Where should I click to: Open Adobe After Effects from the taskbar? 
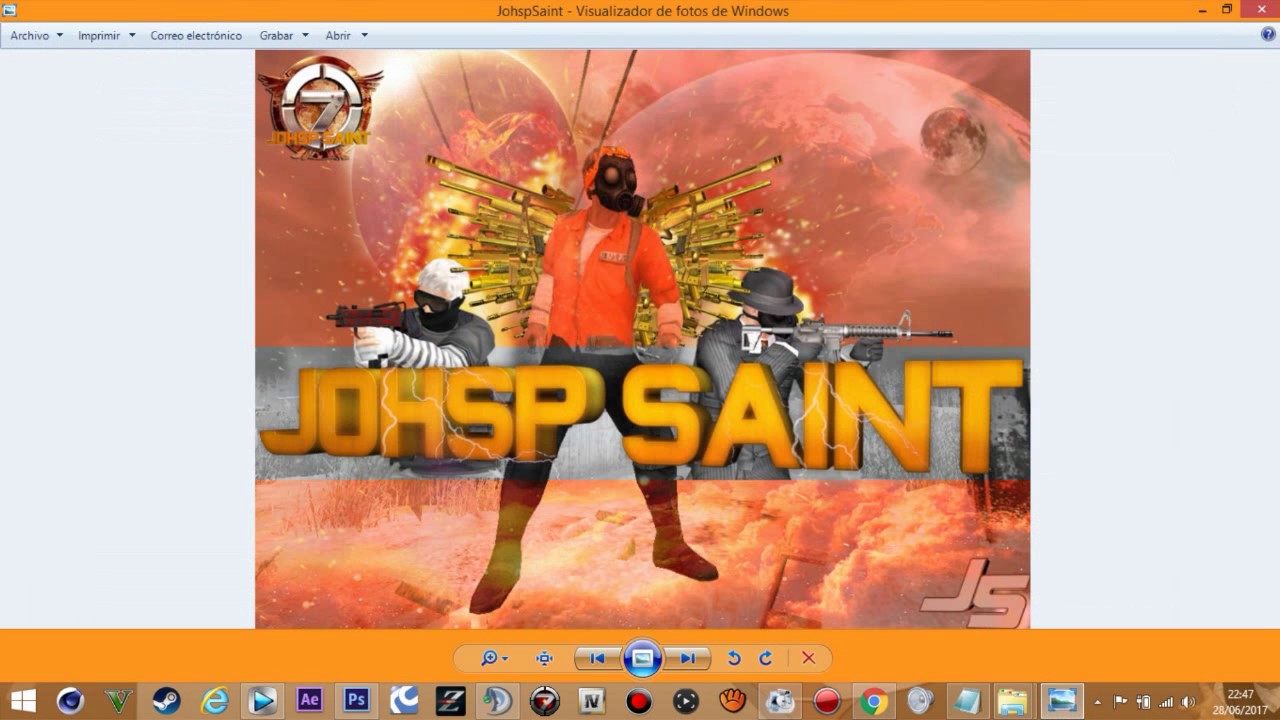pos(309,701)
